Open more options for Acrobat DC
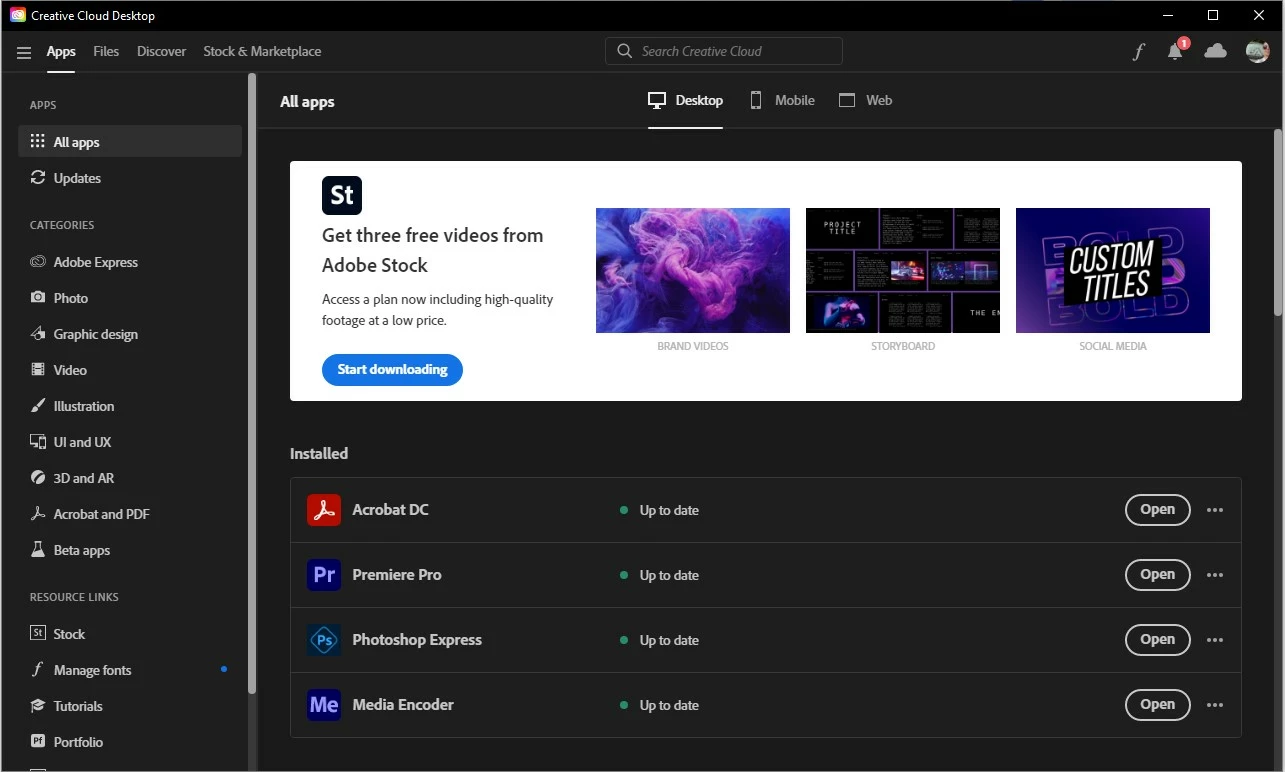Screen dimensions: 1285x772 tap(1215, 510)
